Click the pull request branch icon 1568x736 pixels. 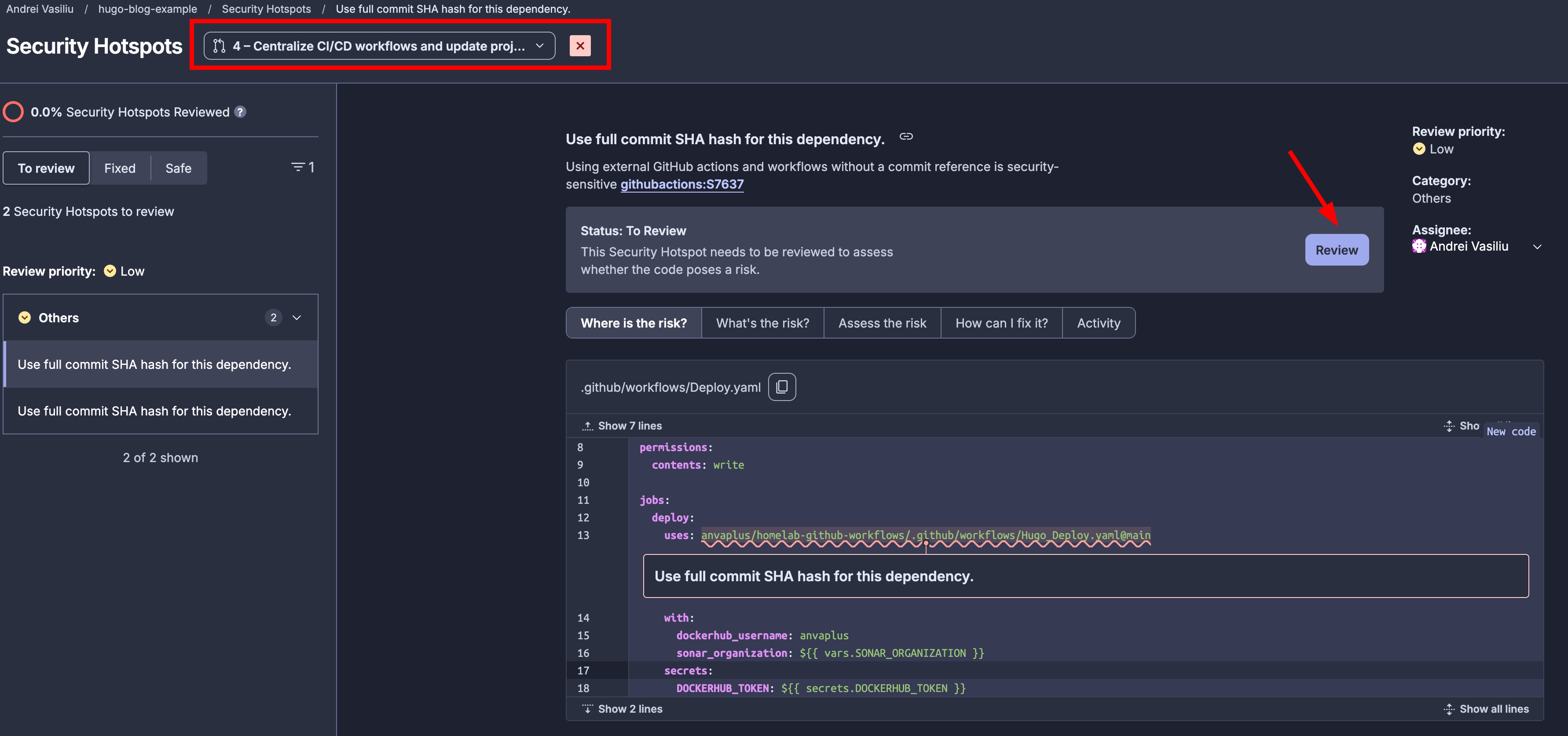(x=219, y=46)
